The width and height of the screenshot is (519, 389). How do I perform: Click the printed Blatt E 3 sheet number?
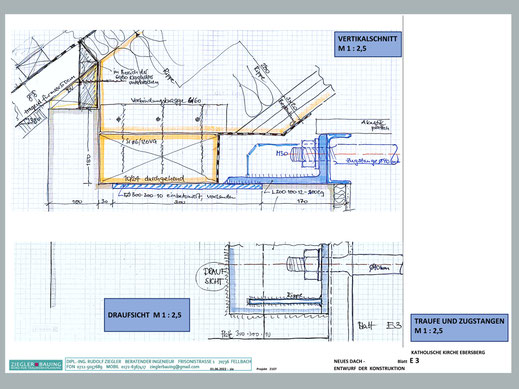408,361
